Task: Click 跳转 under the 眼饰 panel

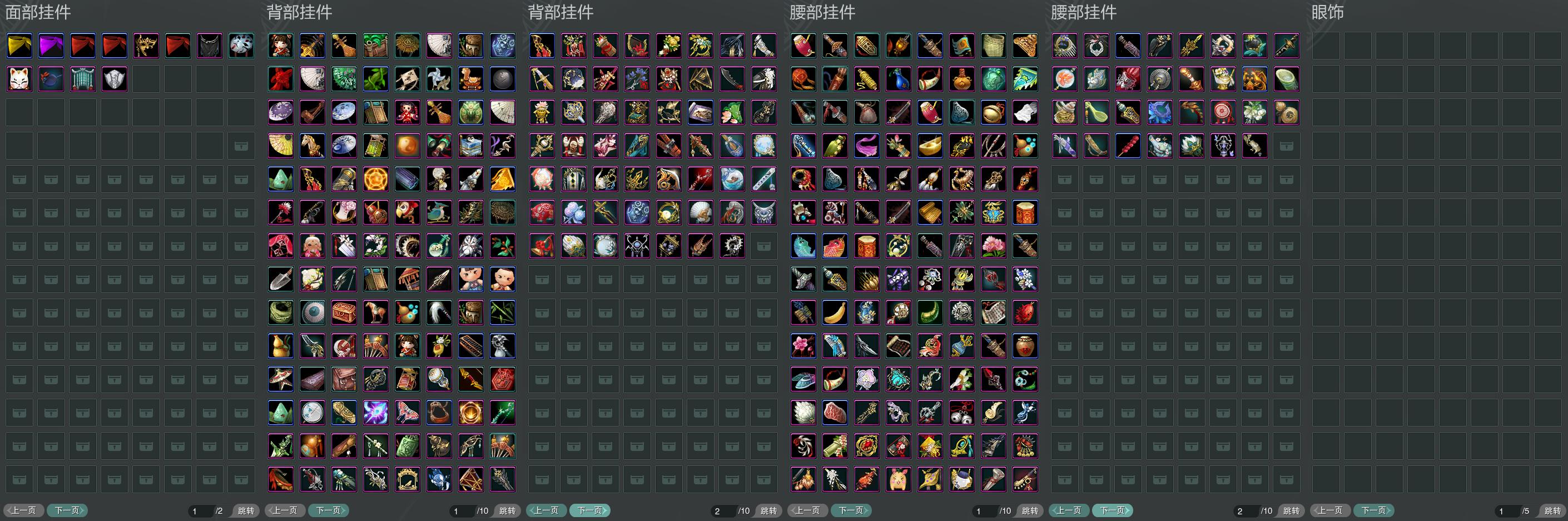Action: pyautogui.click(x=1552, y=511)
